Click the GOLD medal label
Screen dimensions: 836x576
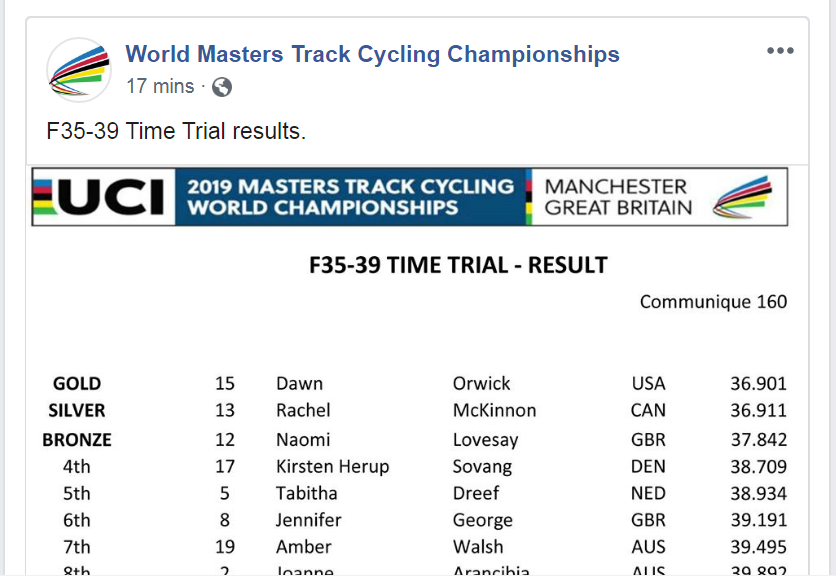point(77,384)
